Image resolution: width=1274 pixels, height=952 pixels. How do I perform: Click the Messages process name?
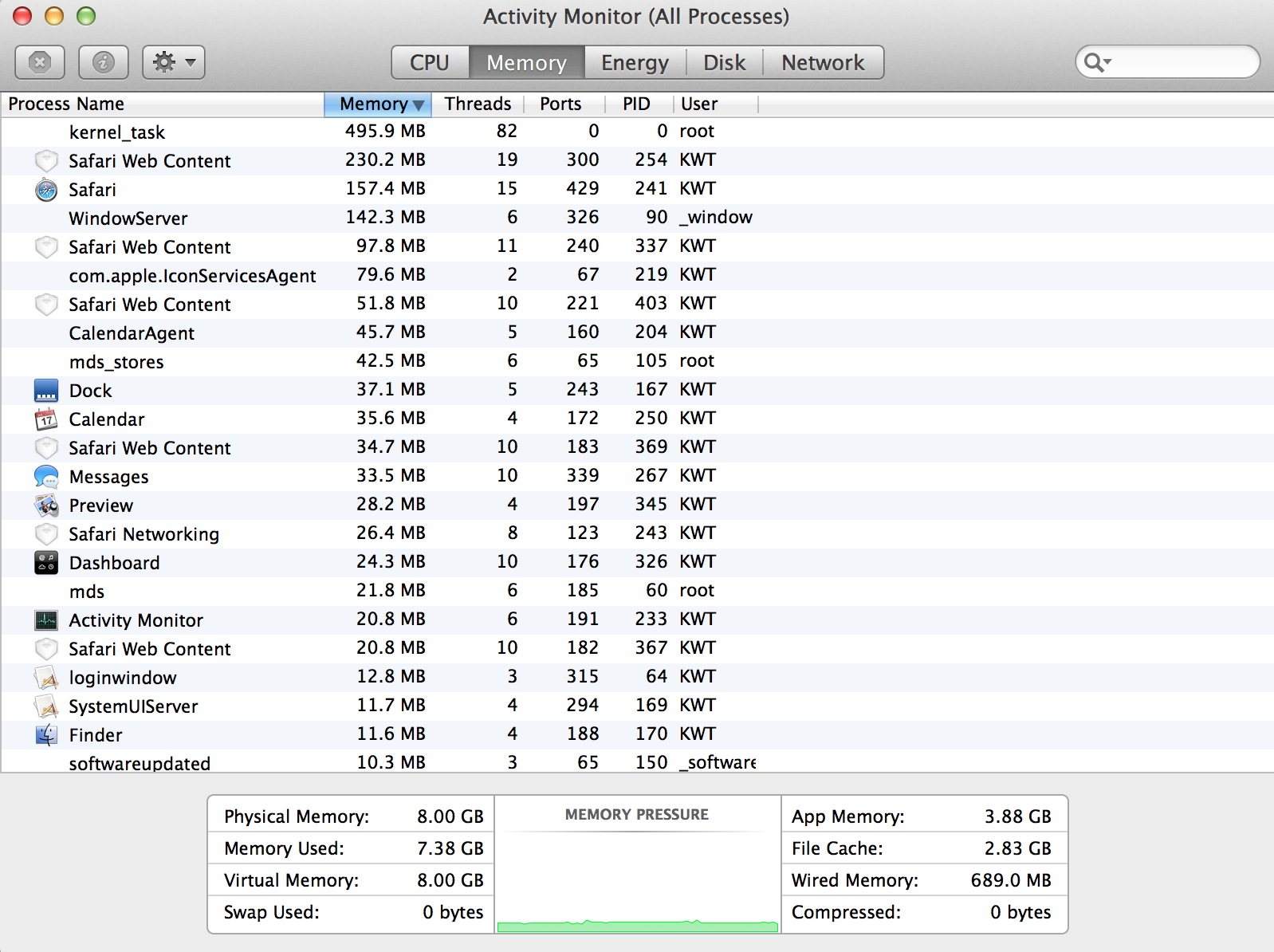pos(109,477)
